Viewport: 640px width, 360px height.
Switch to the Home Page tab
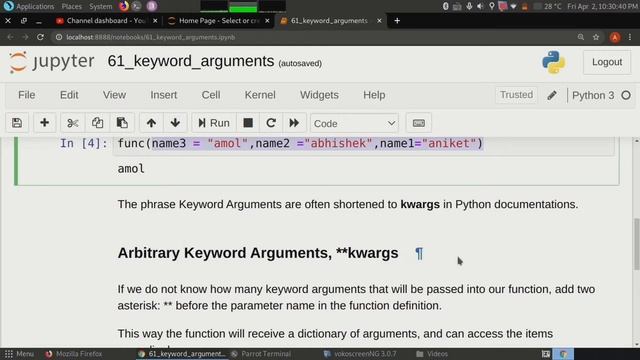(219, 21)
